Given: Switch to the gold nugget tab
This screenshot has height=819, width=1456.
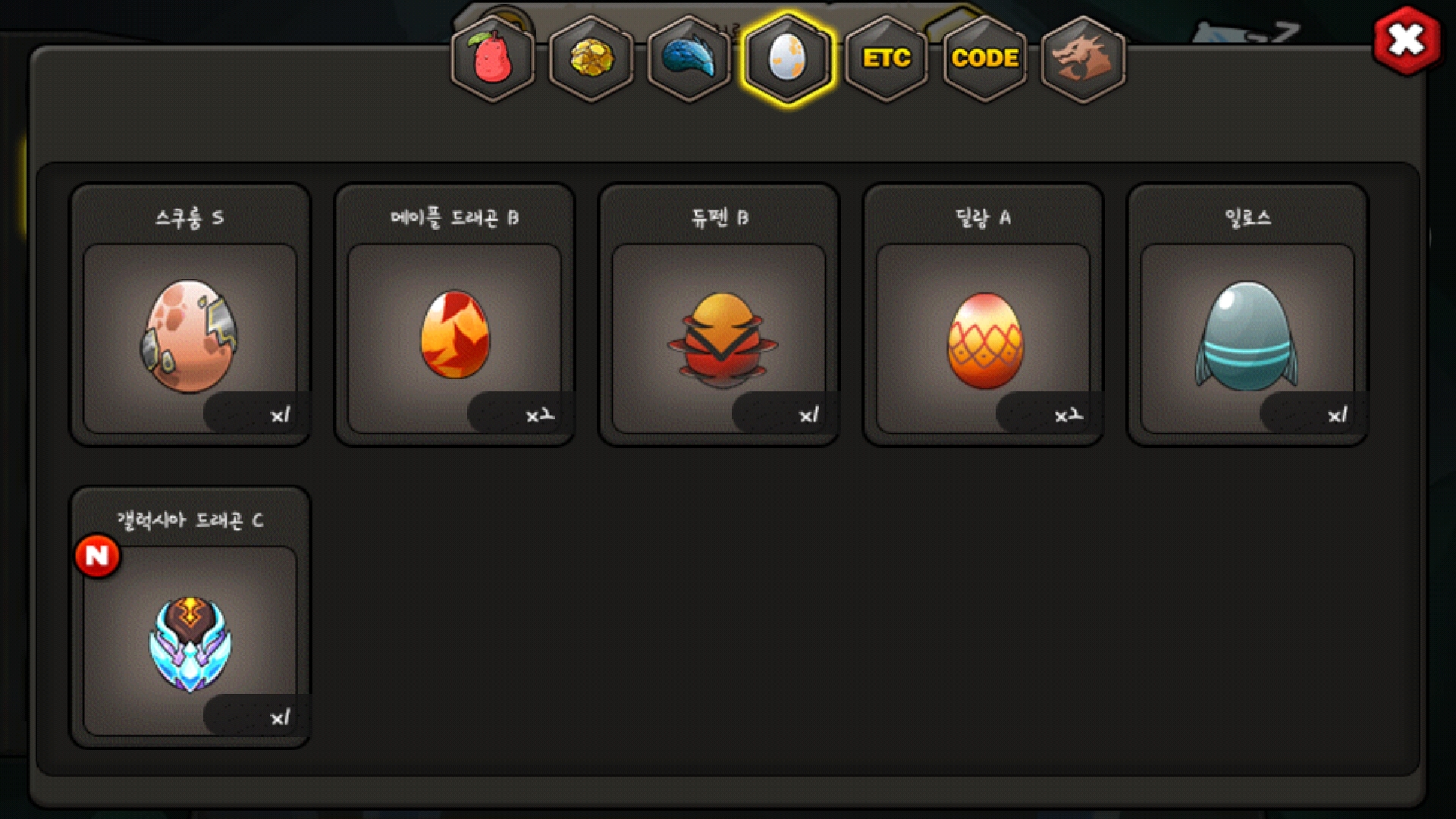Looking at the screenshot, I should pyautogui.click(x=591, y=58).
